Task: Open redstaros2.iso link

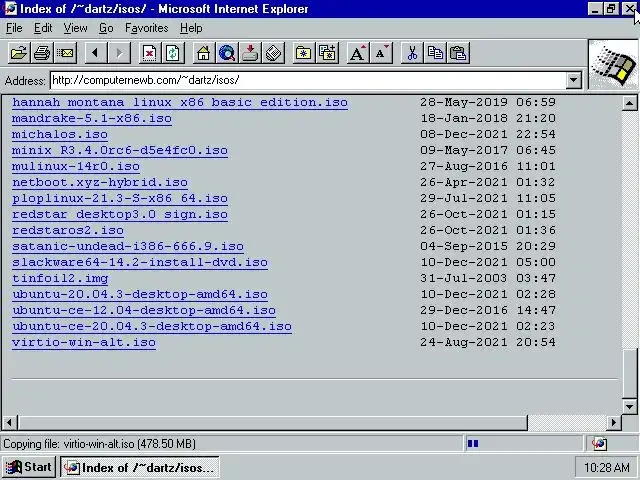Action: point(68,230)
